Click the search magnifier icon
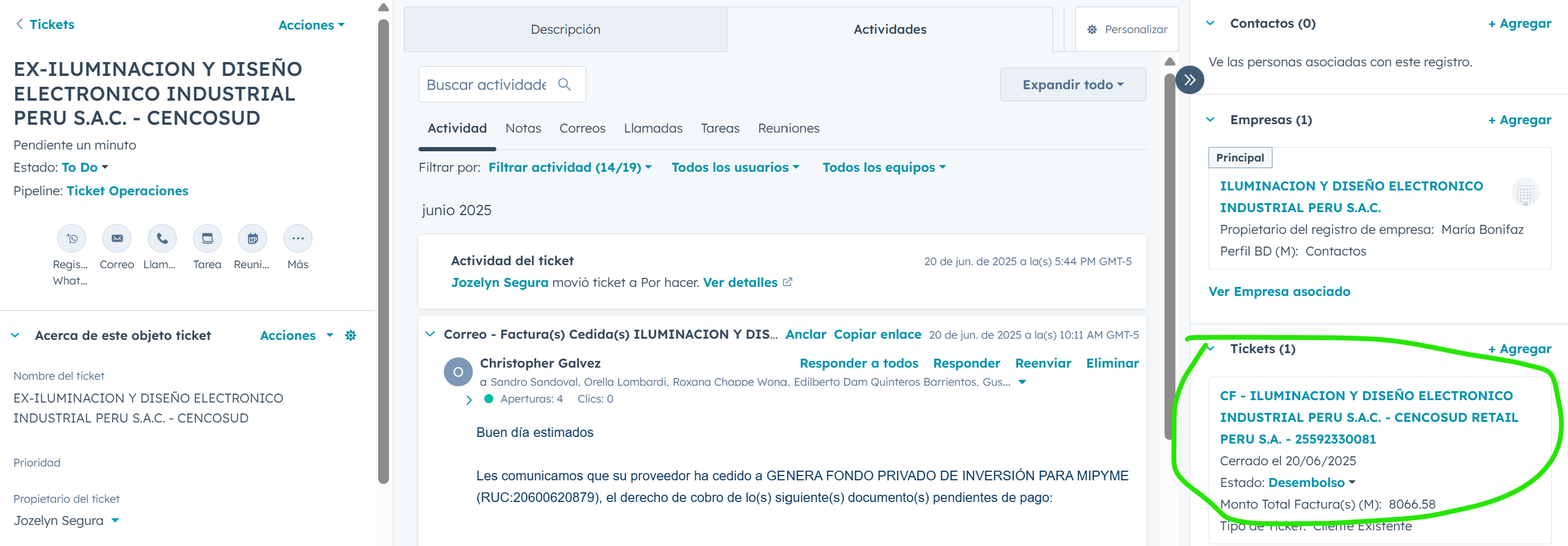This screenshot has height=546, width=1568. click(564, 84)
